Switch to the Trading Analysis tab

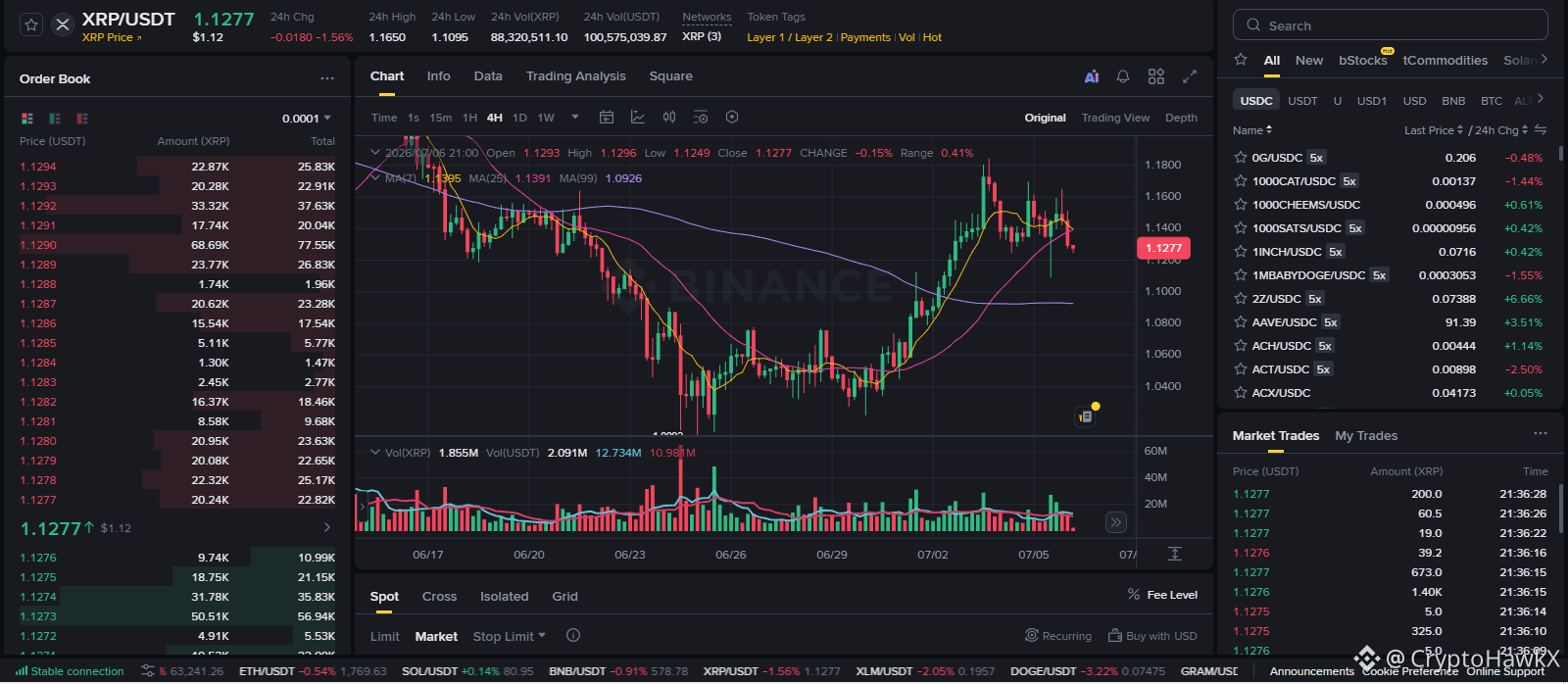[x=576, y=76]
